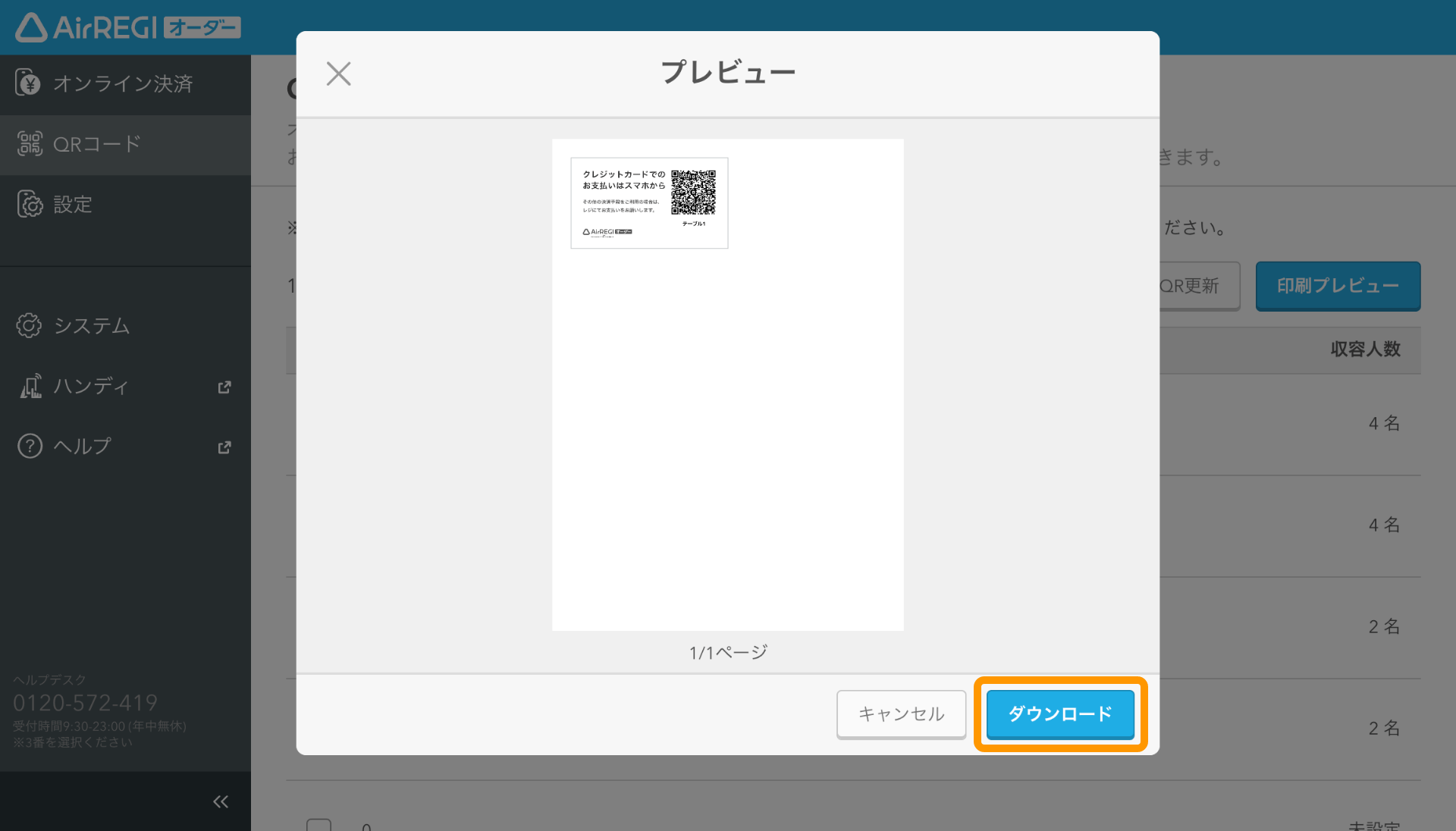Click the システム gear icon
The height and width of the screenshot is (831, 1456).
point(30,325)
